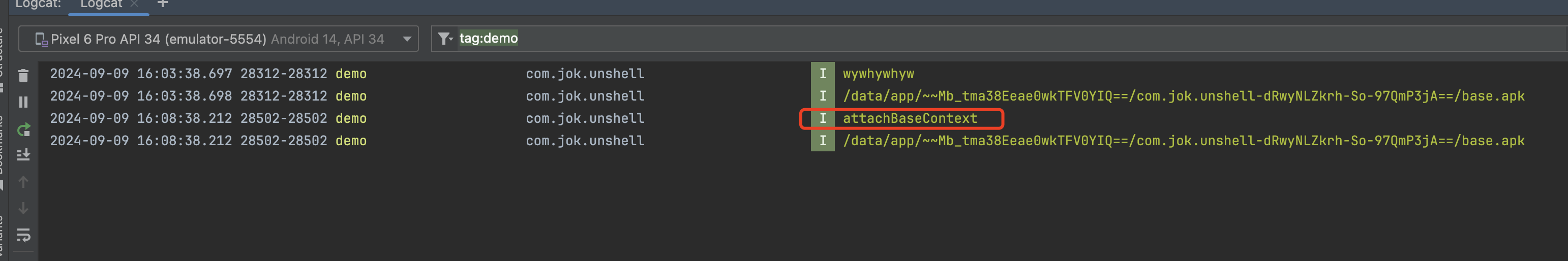Toggle soft-wrap for log lines
The width and height of the screenshot is (1568, 261).
click(x=23, y=235)
